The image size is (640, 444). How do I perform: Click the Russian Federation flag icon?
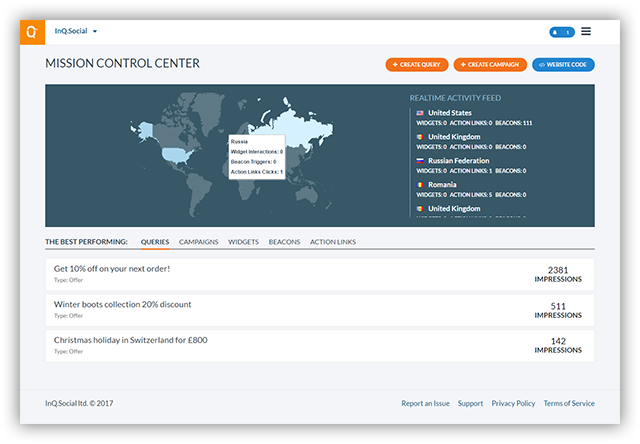(420, 161)
